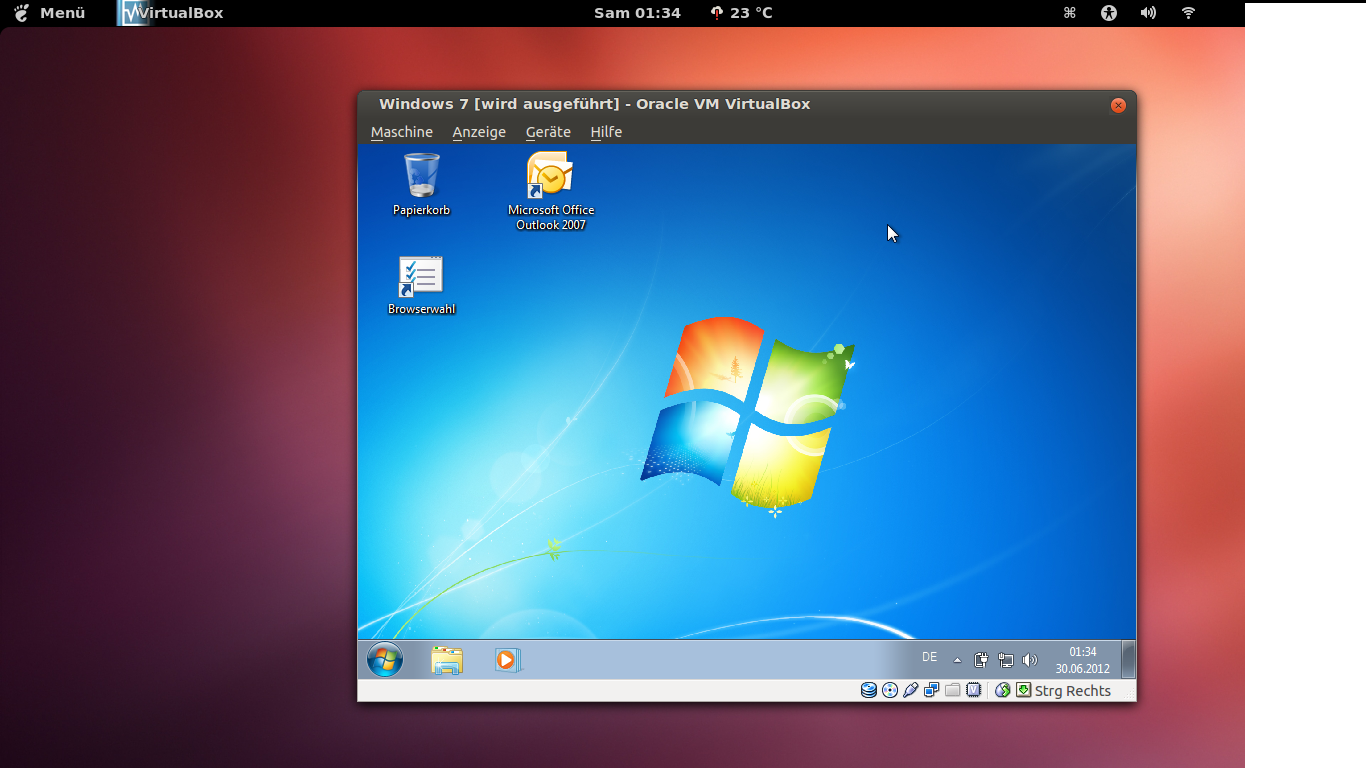The height and width of the screenshot is (768, 1366).
Task: Open the DE language input selector
Action: tap(930, 657)
